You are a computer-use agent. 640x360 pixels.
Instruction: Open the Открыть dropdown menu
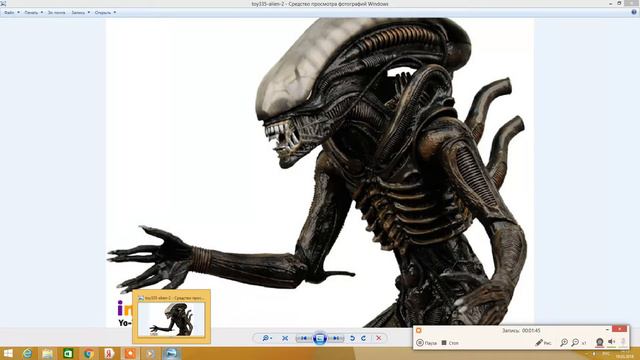105,13
